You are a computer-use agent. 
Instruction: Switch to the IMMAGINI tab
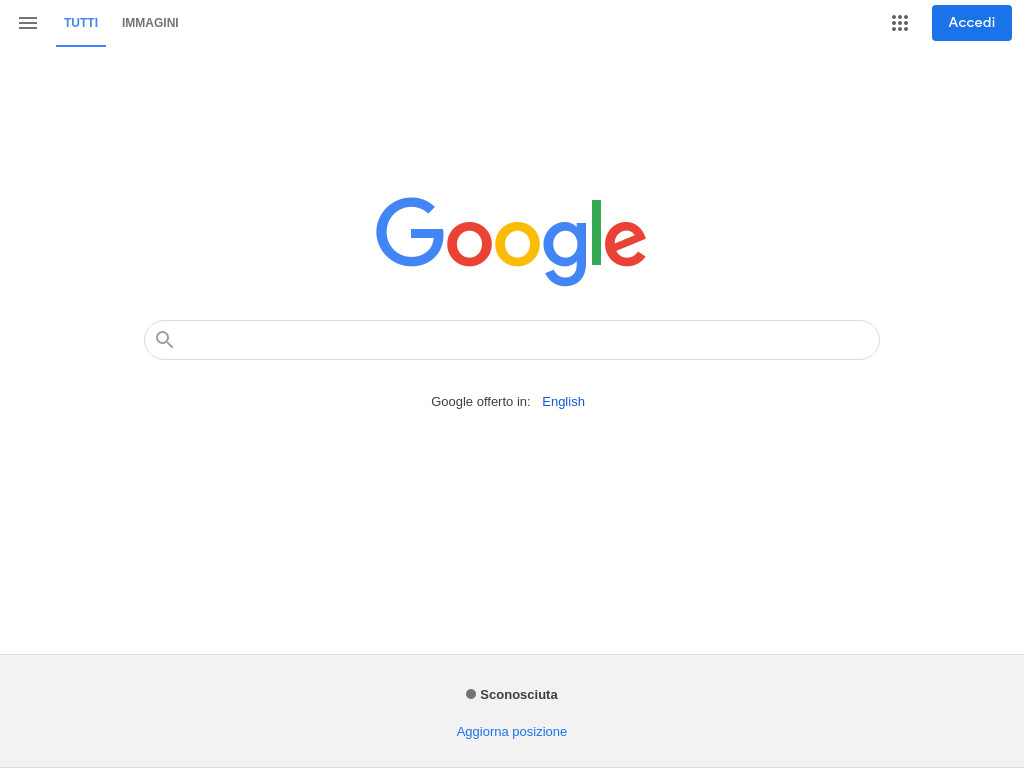[150, 23]
